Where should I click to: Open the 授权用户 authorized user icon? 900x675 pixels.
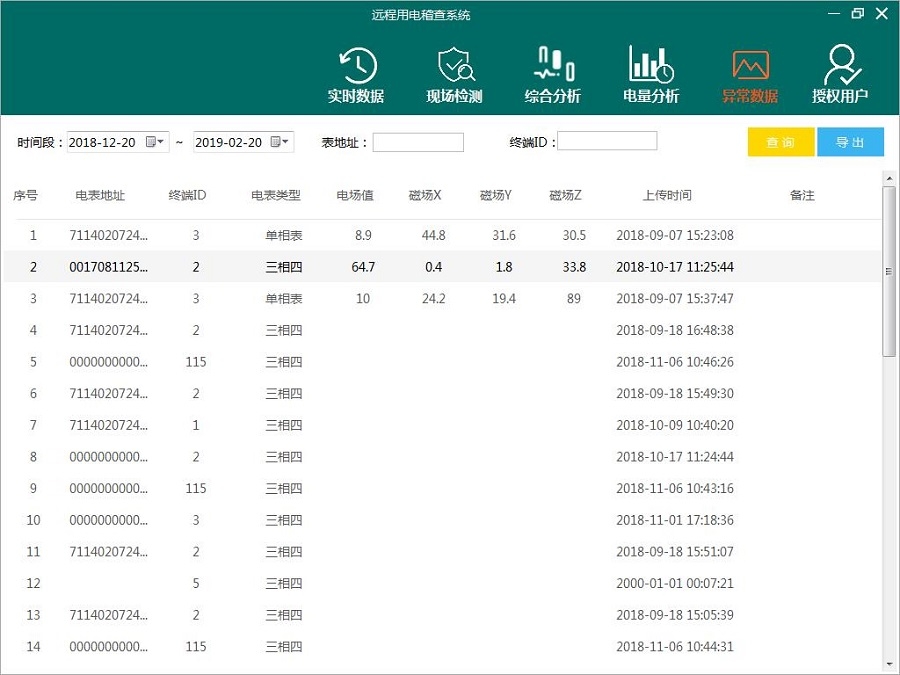point(840,75)
